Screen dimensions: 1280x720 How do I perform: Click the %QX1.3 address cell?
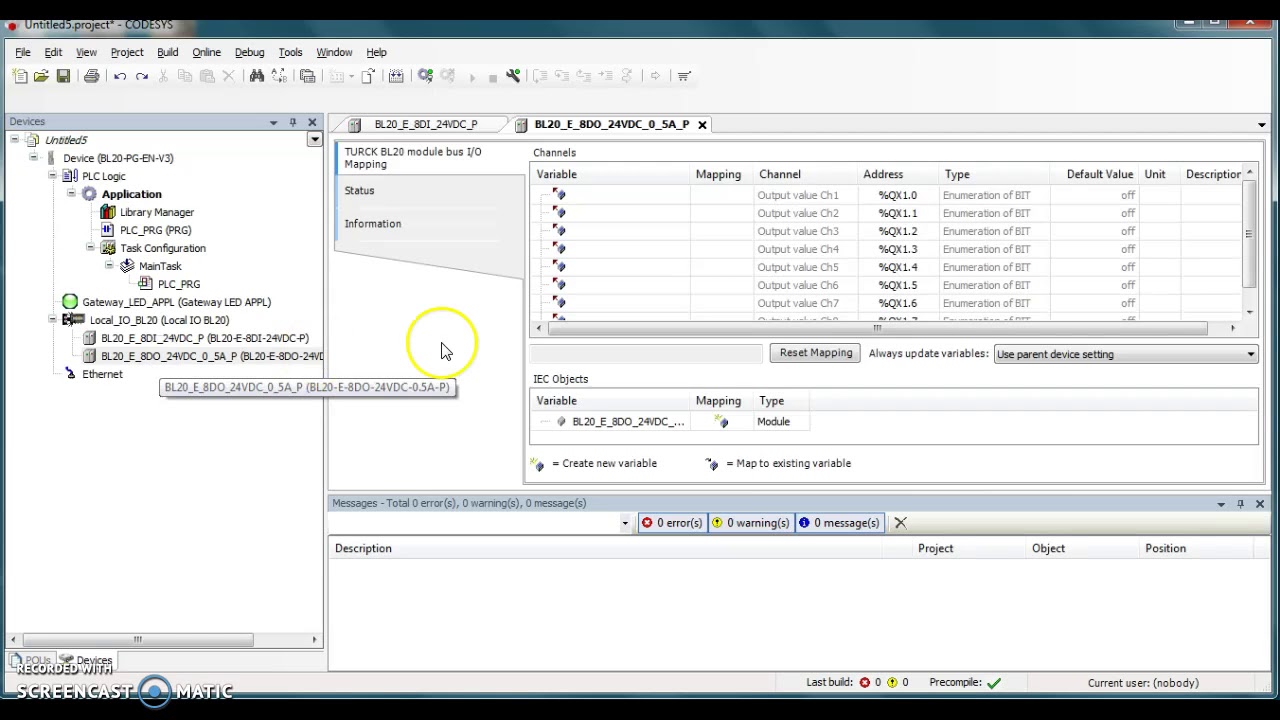point(897,249)
